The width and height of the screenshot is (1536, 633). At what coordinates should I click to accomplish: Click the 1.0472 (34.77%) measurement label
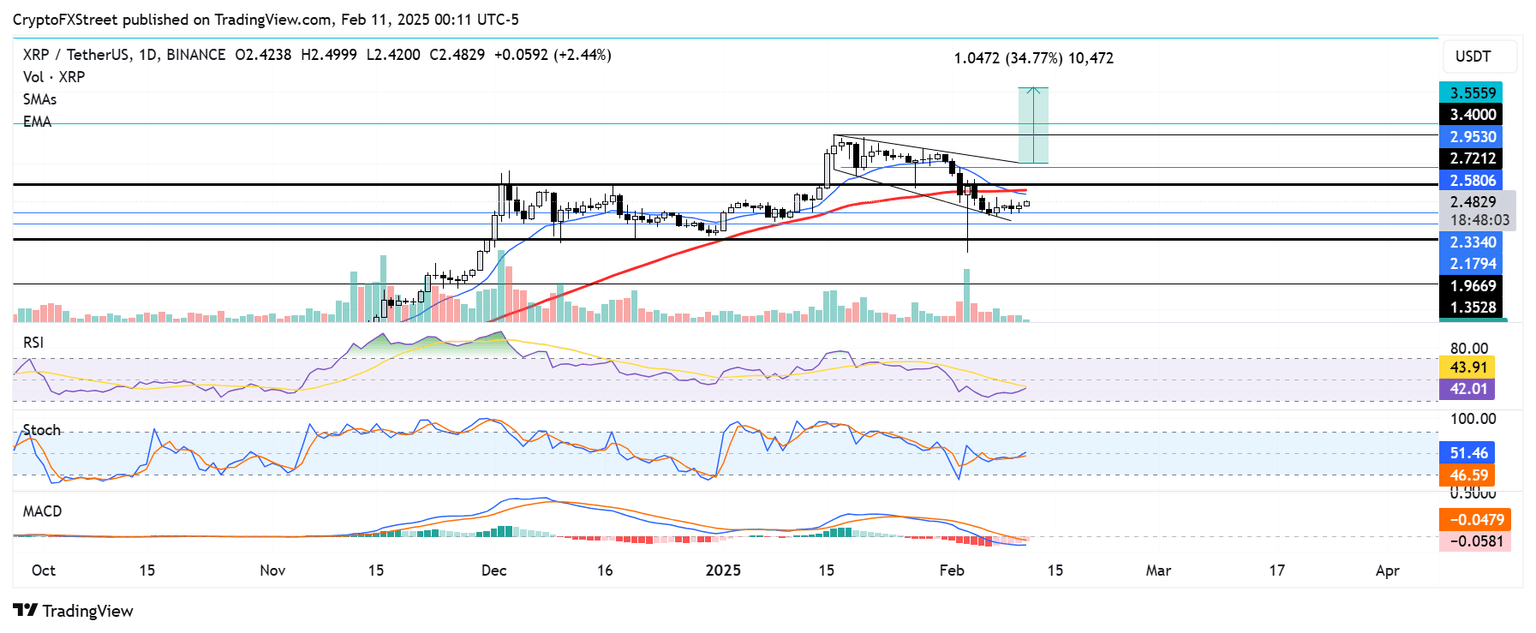(1033, 58)
